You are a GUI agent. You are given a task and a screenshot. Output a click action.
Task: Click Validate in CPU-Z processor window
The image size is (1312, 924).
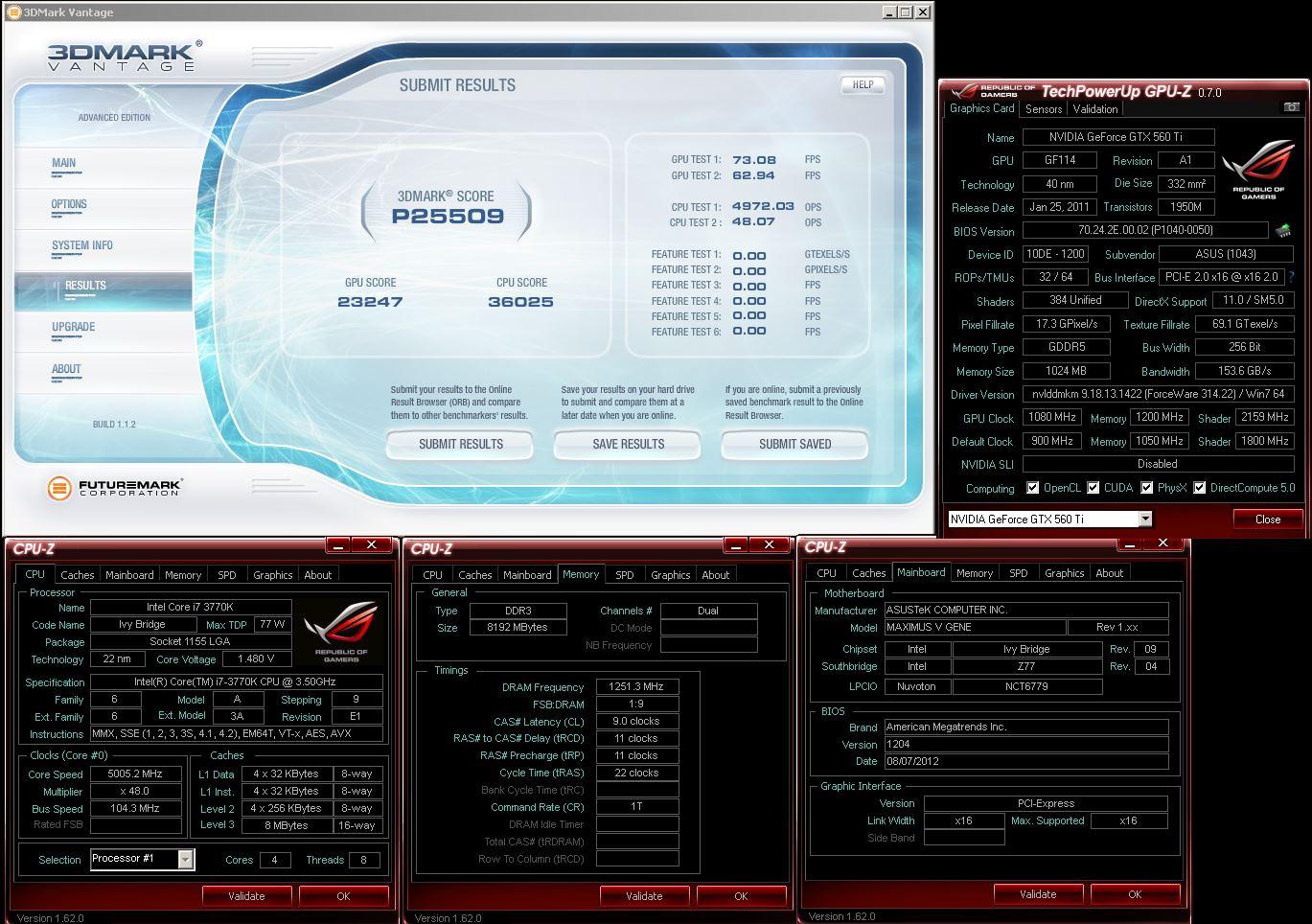pos(246,896)
